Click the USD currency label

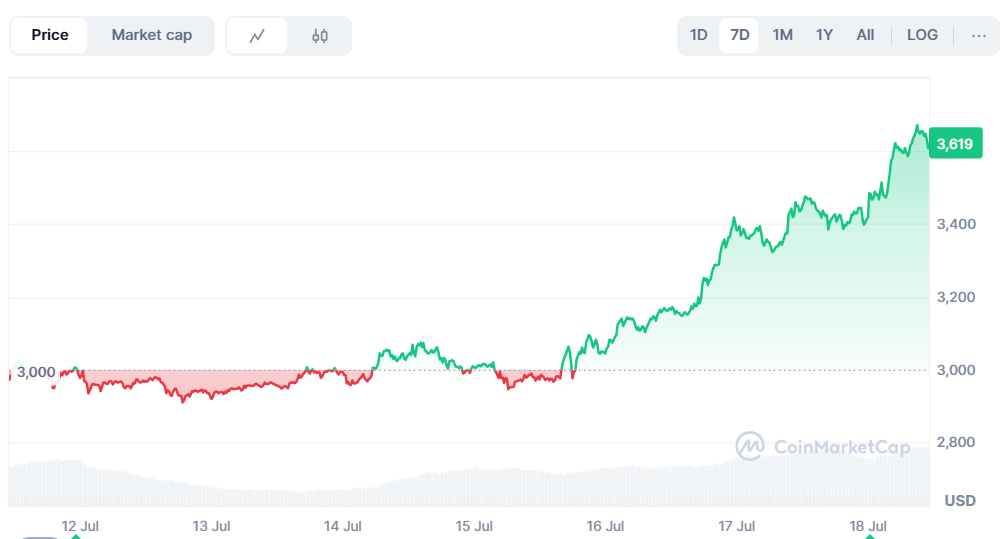[960, 500]
